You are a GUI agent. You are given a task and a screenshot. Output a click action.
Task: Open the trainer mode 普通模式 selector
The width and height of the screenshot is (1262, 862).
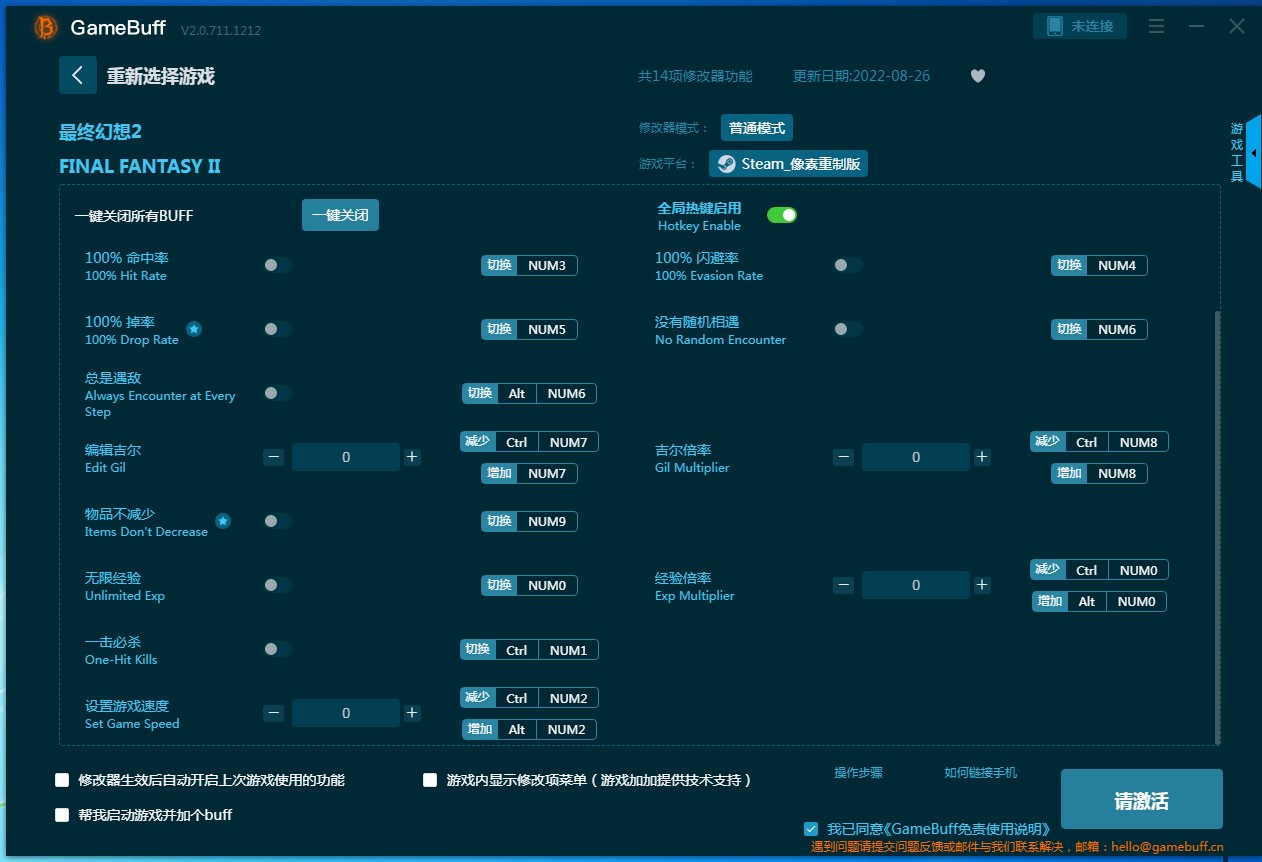[x=757, y=128]
